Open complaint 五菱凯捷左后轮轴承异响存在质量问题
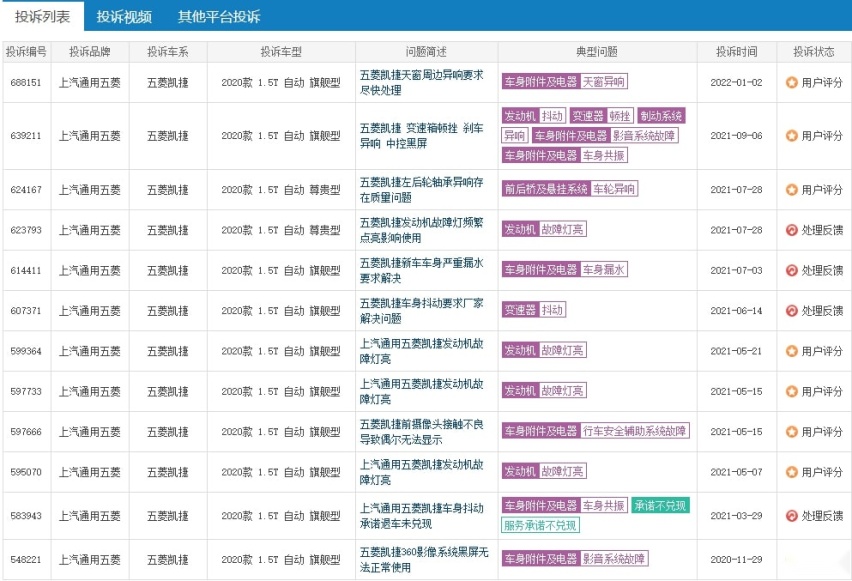Viewport: 852px width, 581px height. (x=421, y=190)
